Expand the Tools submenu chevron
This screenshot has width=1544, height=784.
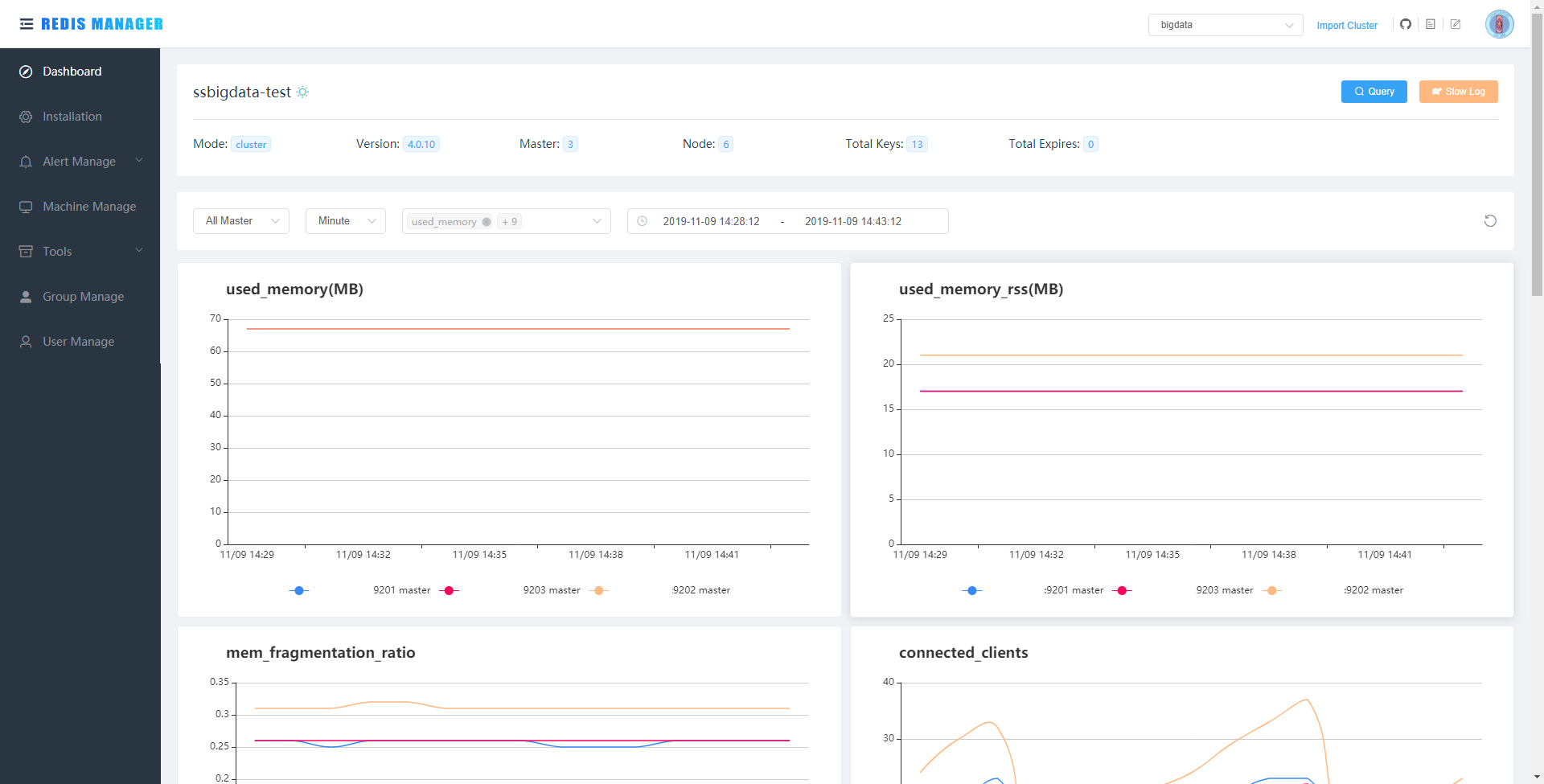pos(139,250)
